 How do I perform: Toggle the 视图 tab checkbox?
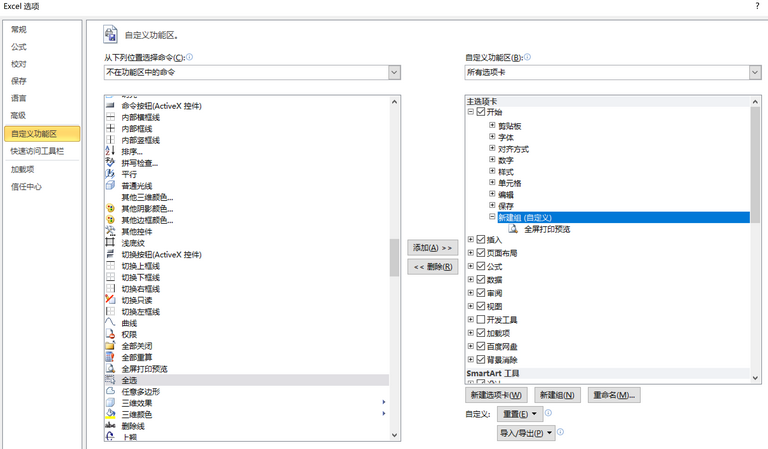[480, 306]
